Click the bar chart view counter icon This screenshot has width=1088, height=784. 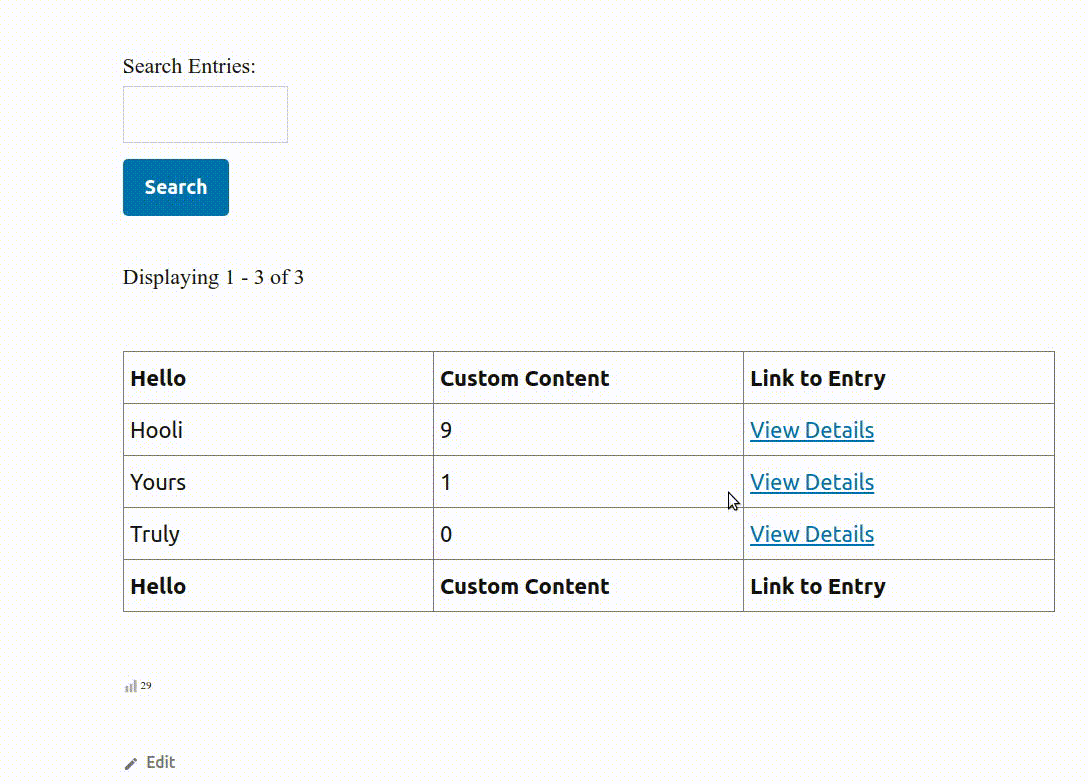(130, 686)
